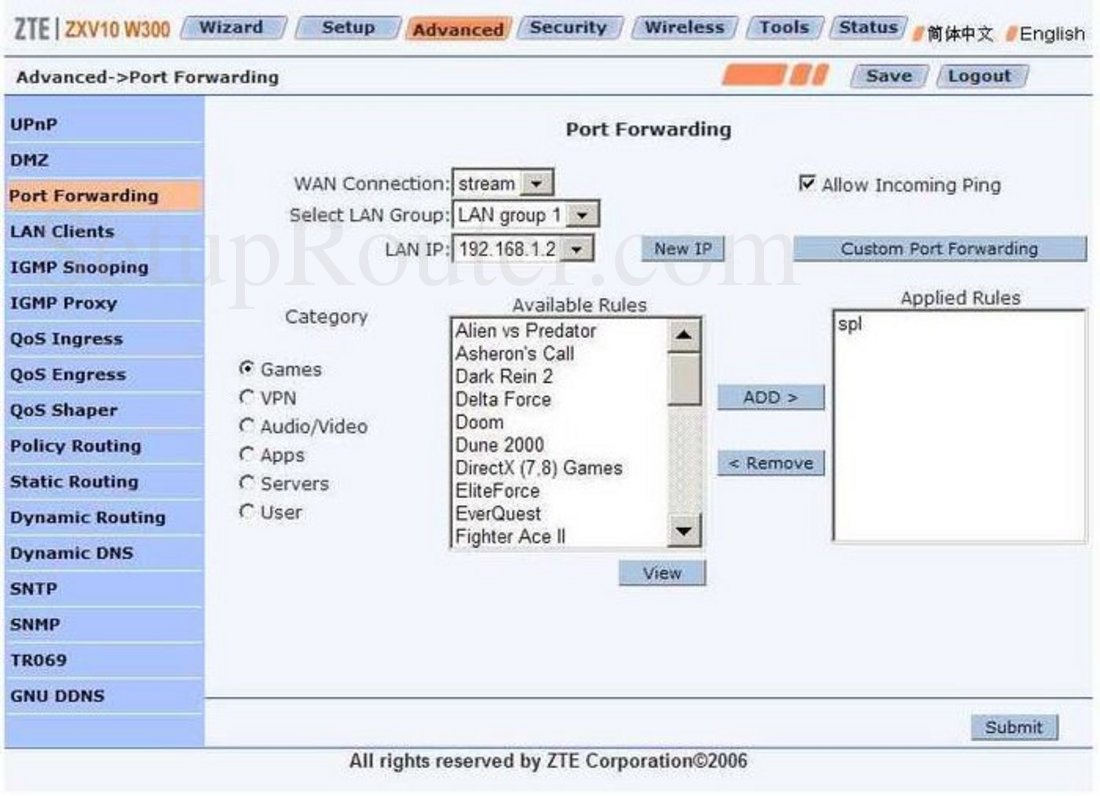This screenshot has width=1100, height=796.
Task: Open TR069 settings
Action: [x=104, y=661]
